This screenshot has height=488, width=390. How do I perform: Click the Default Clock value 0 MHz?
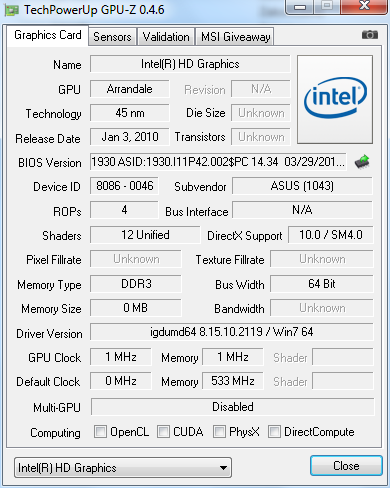121,381
